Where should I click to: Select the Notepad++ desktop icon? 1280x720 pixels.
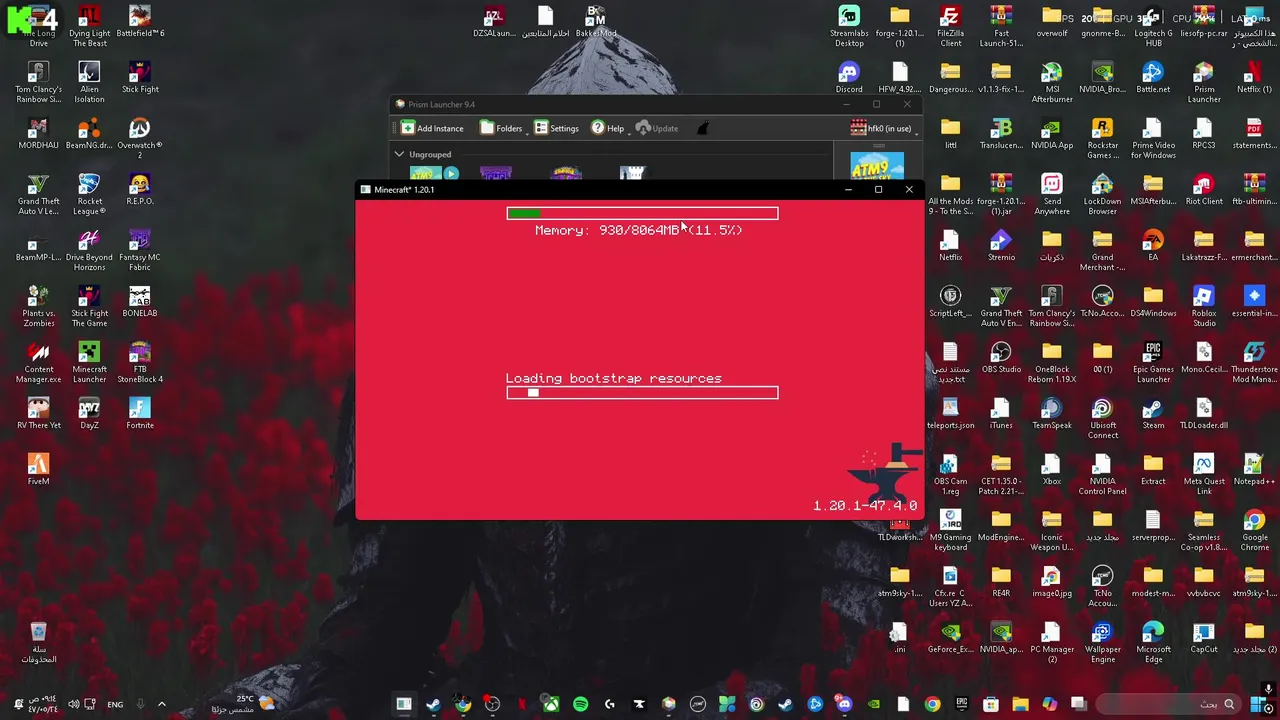1254,470
